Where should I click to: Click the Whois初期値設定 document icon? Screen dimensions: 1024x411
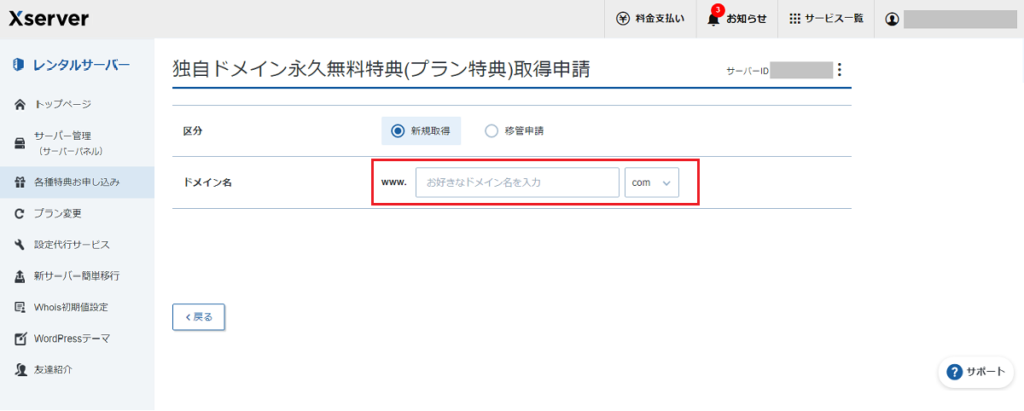pos(20,307)
